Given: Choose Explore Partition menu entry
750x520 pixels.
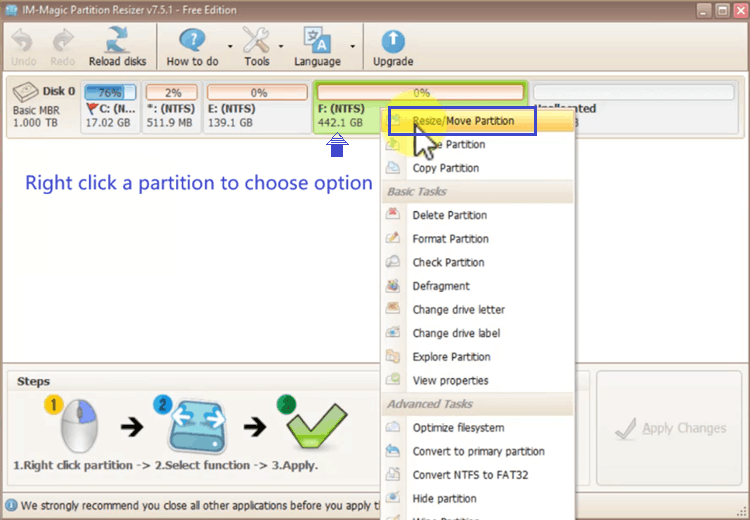Looking at the screenshot, I should click(478, 357).
